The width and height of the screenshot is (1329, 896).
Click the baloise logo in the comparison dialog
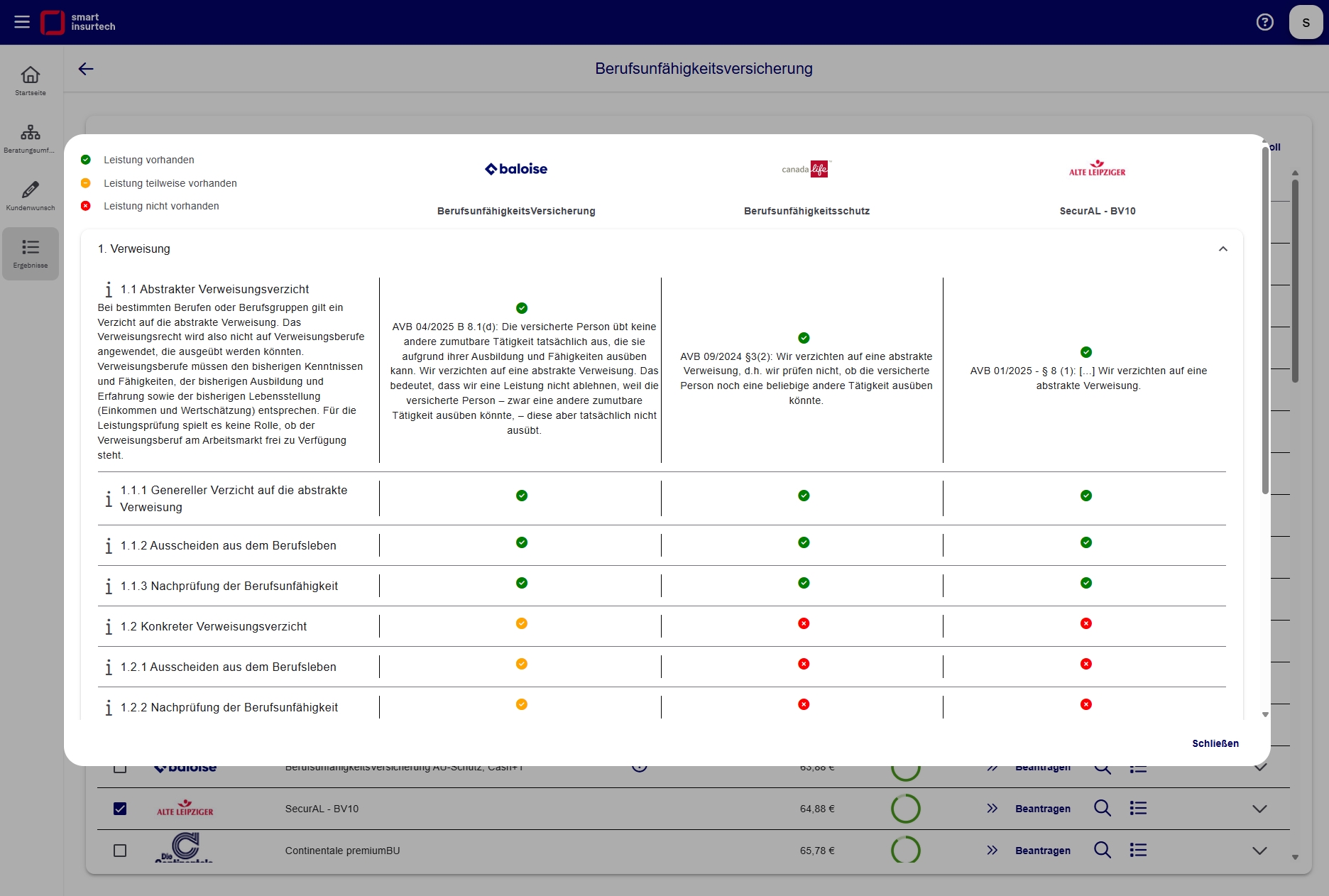click(516, 169)
